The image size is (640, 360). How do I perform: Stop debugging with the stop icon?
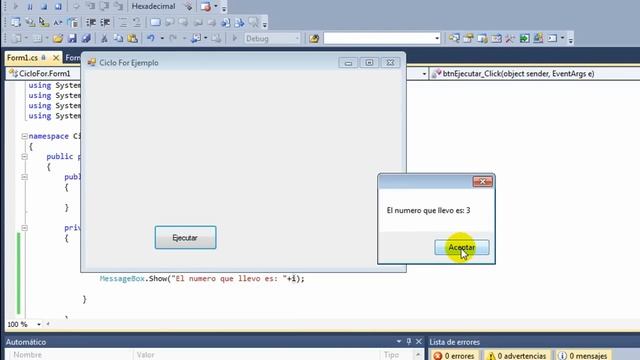click(44, 7)
